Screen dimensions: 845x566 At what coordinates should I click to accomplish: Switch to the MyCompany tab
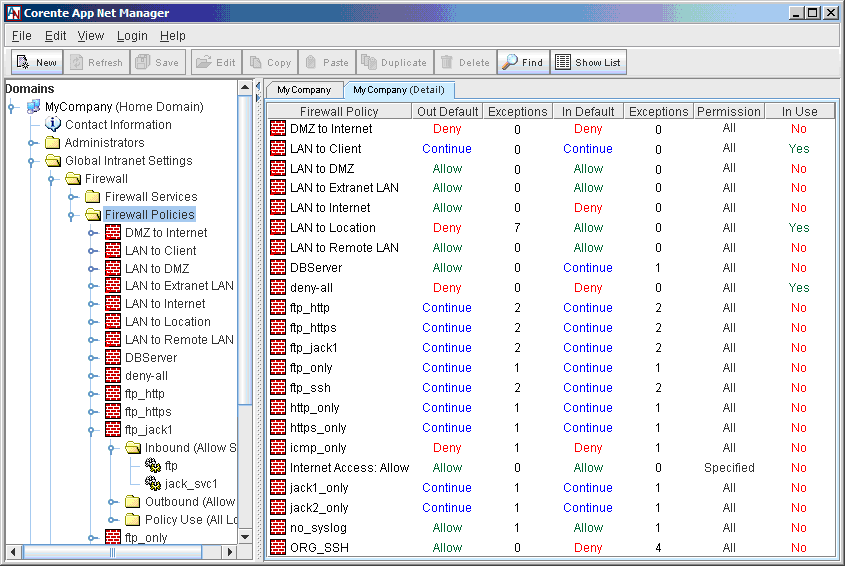click(x=304, y=90)
